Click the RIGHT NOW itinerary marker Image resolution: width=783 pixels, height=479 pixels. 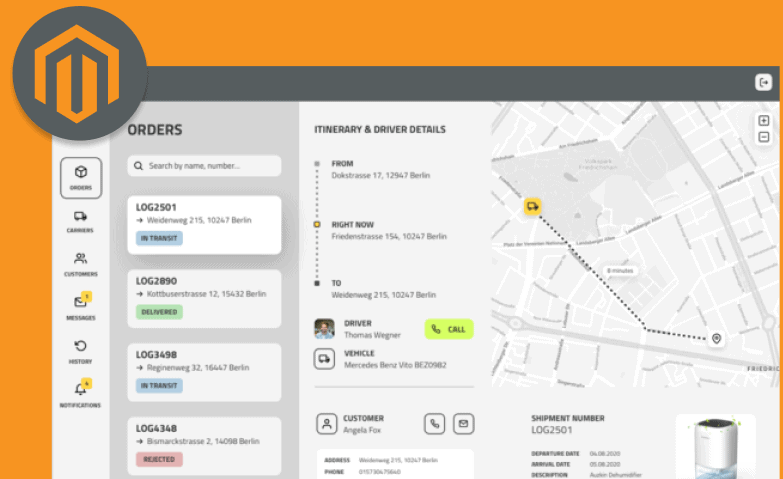tap(317, 225)
